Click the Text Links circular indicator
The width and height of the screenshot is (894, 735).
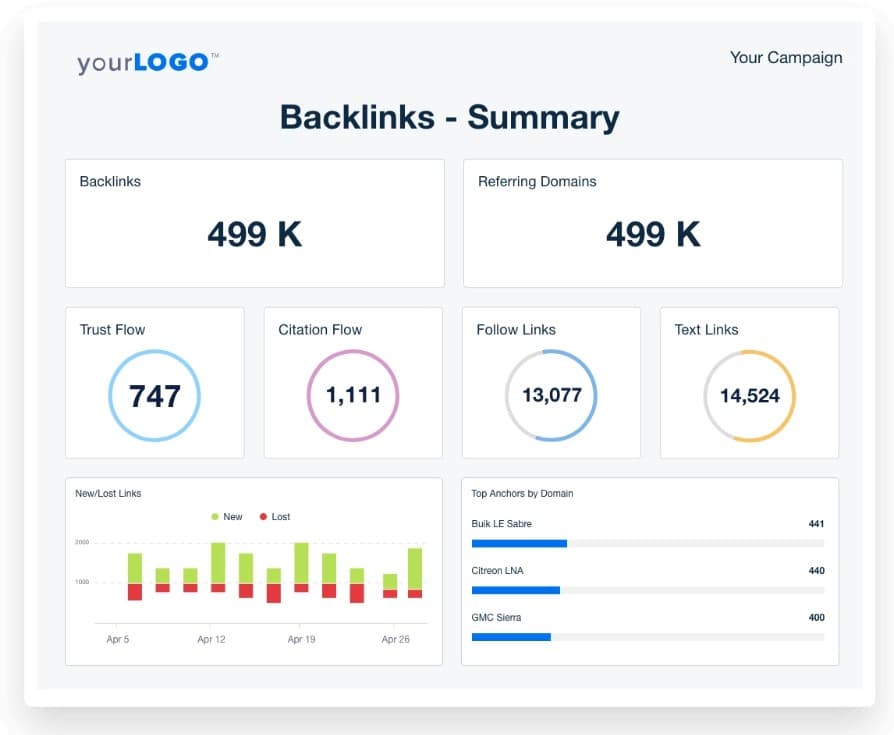[x=749, y=395]
